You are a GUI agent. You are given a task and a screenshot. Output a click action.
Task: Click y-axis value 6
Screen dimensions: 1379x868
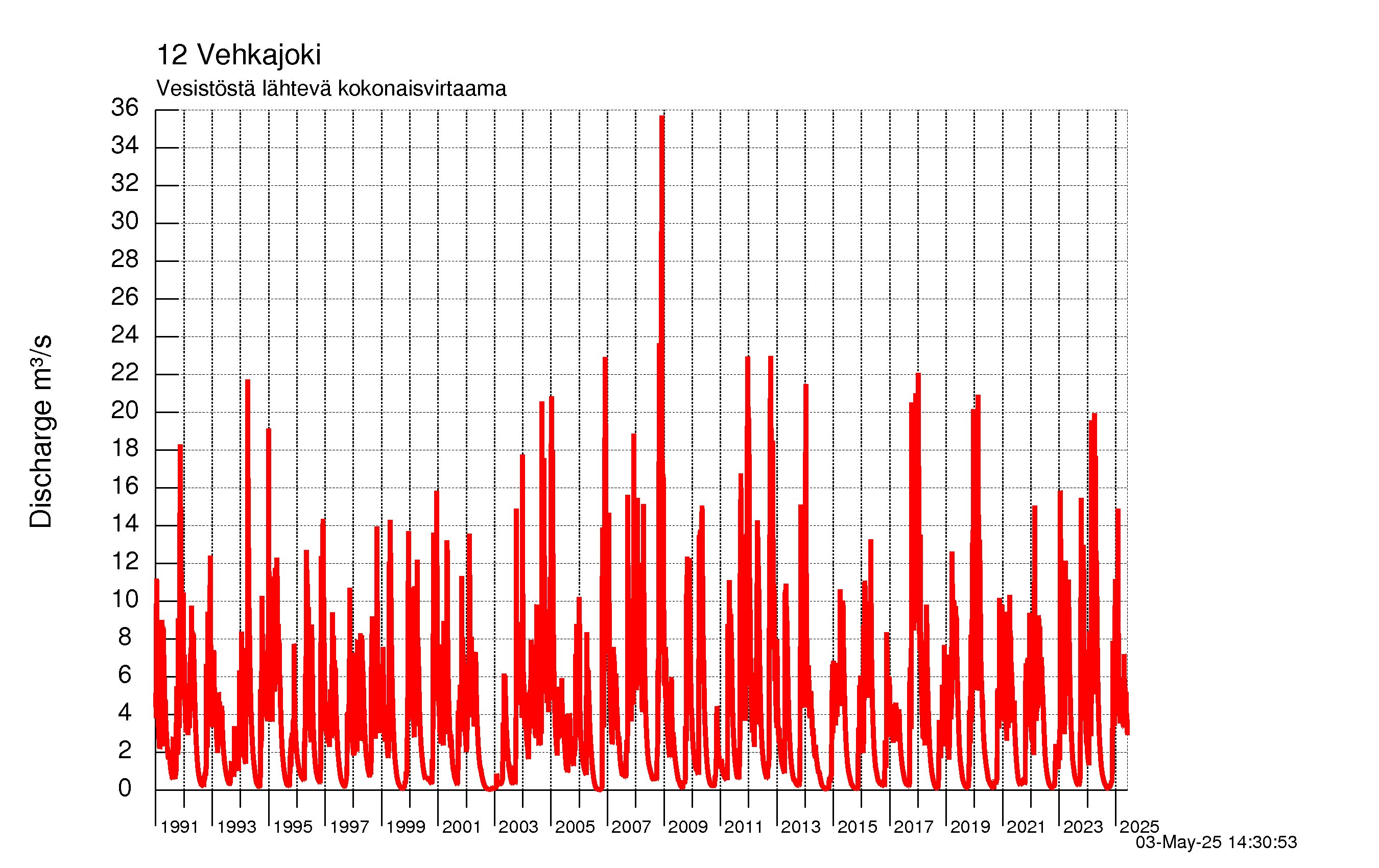(x=125, y=675)
